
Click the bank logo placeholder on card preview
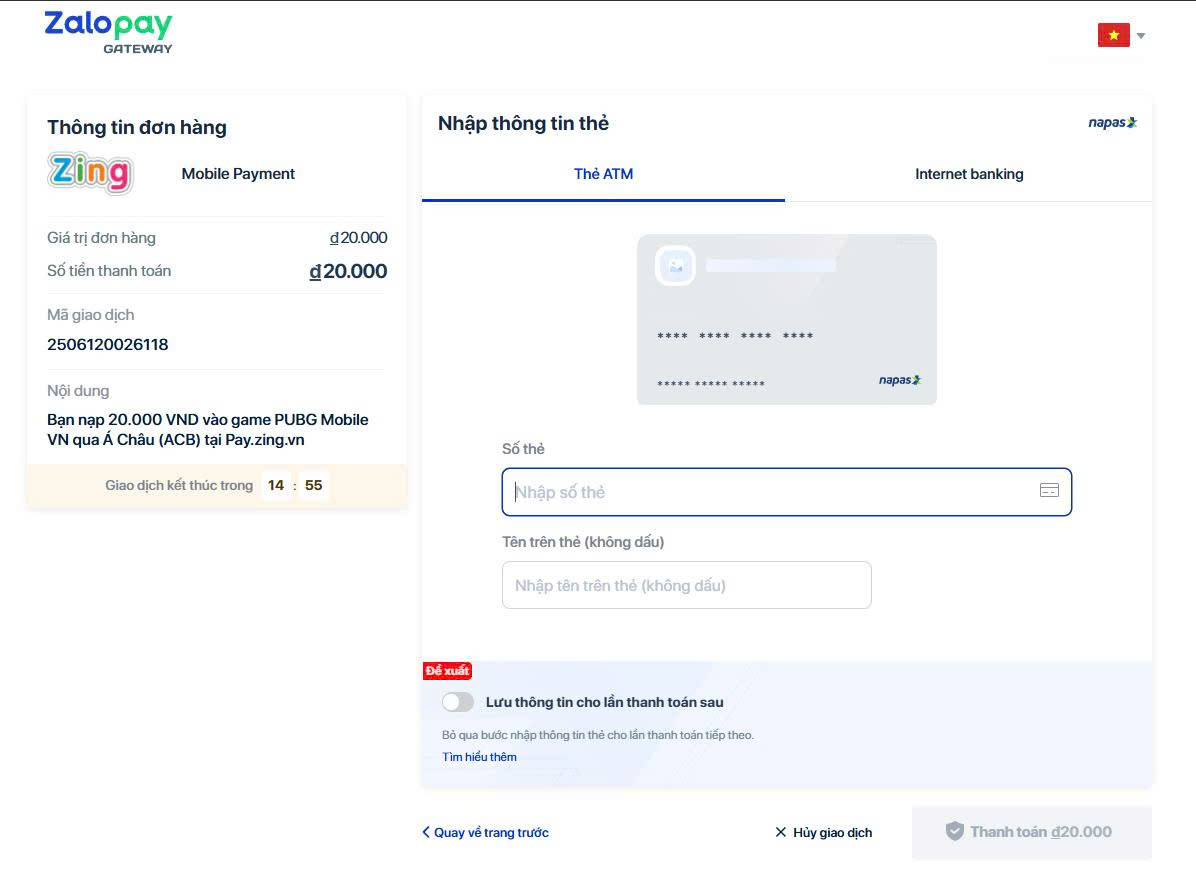coord(675,266)
